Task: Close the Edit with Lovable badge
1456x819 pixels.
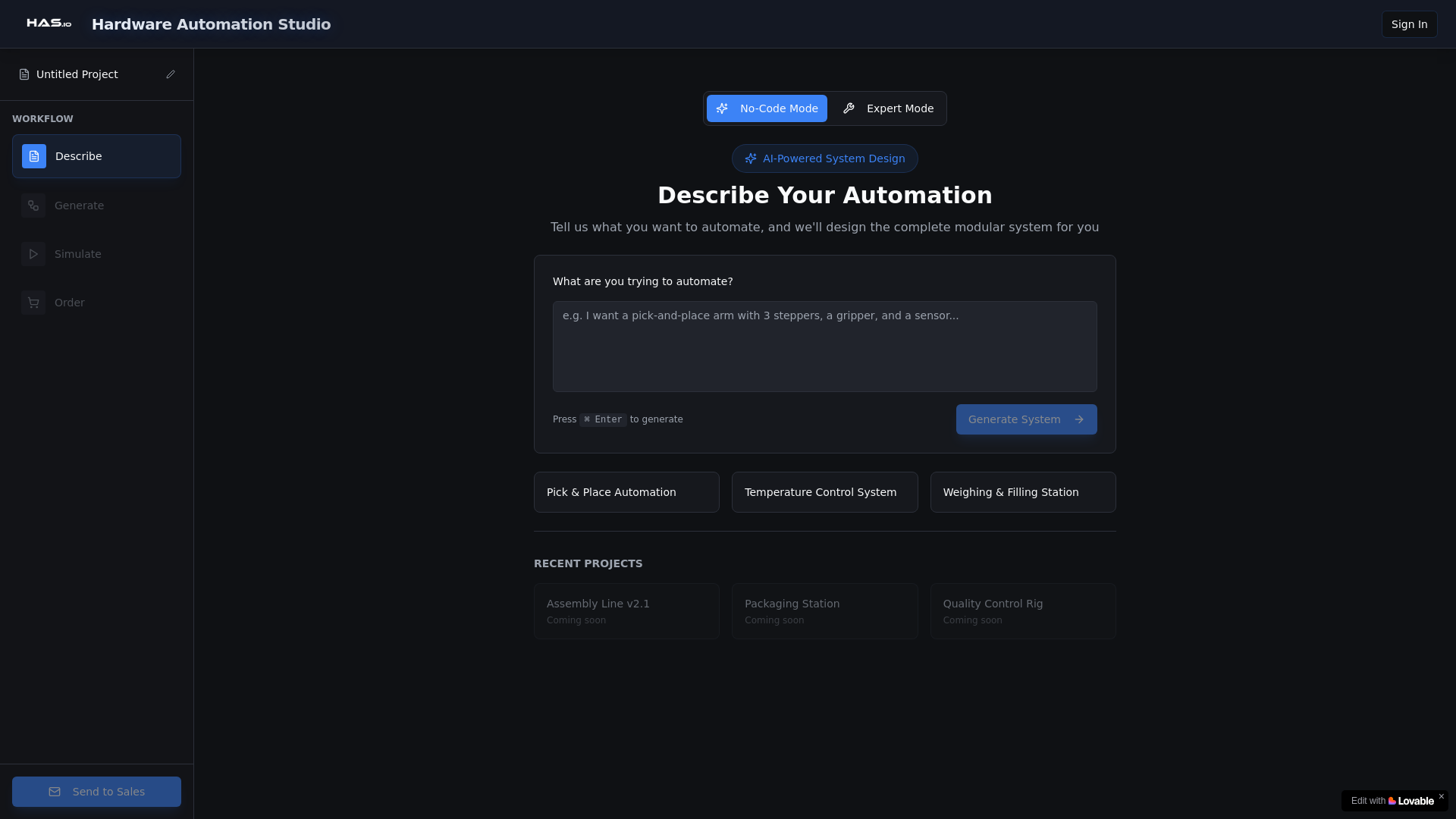Action: [x=1441, y=796]
